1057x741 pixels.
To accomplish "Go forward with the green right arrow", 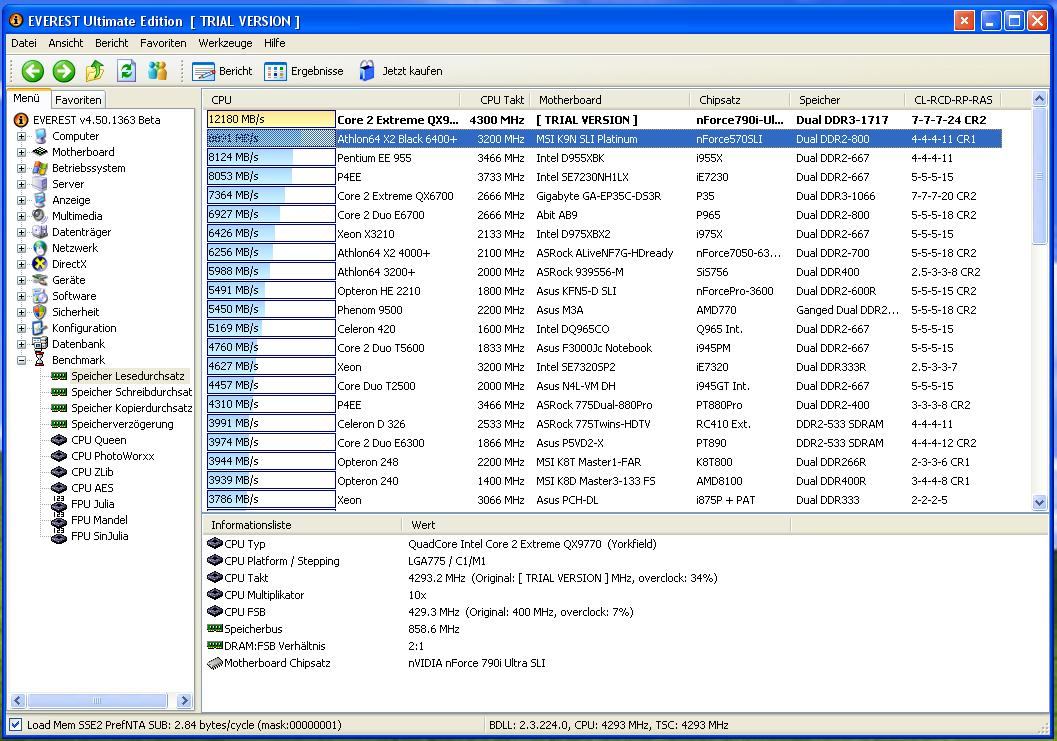I will point(64,71).
